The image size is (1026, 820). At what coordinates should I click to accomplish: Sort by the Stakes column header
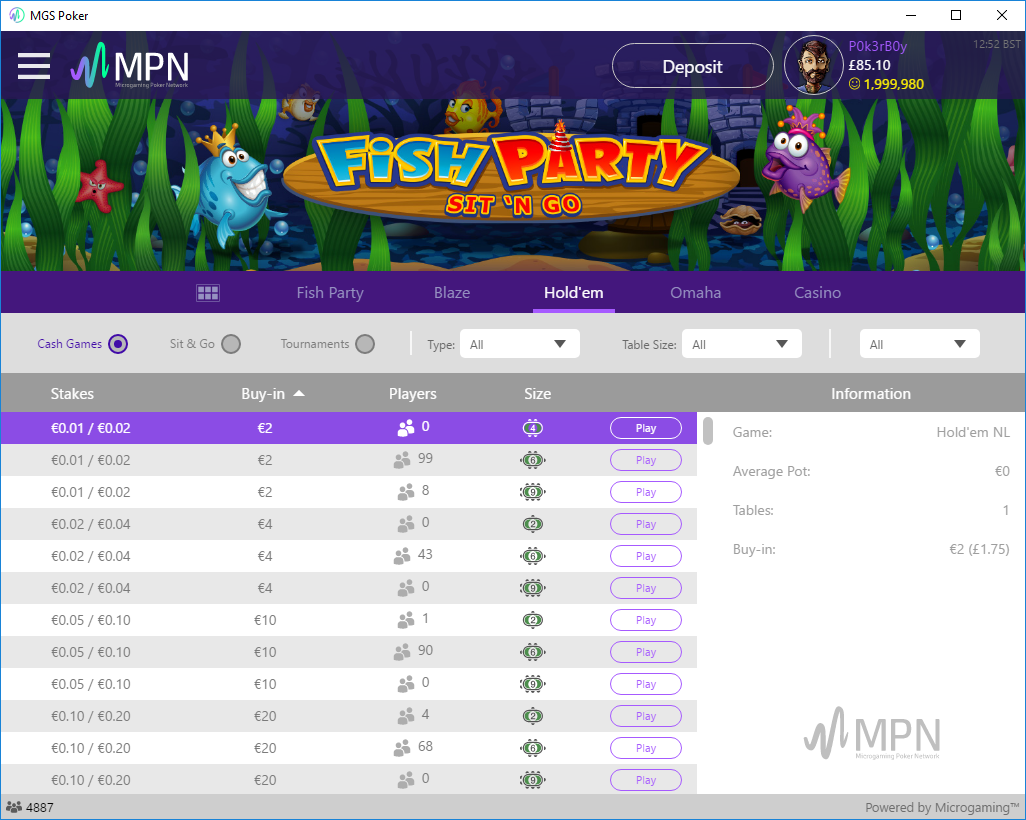pyautogui.click(x=72, y=394)
